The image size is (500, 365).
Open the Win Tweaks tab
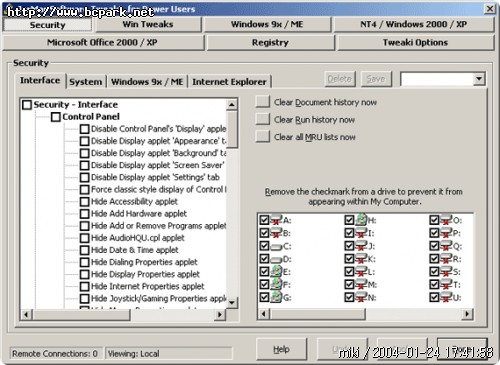point(148,24)
